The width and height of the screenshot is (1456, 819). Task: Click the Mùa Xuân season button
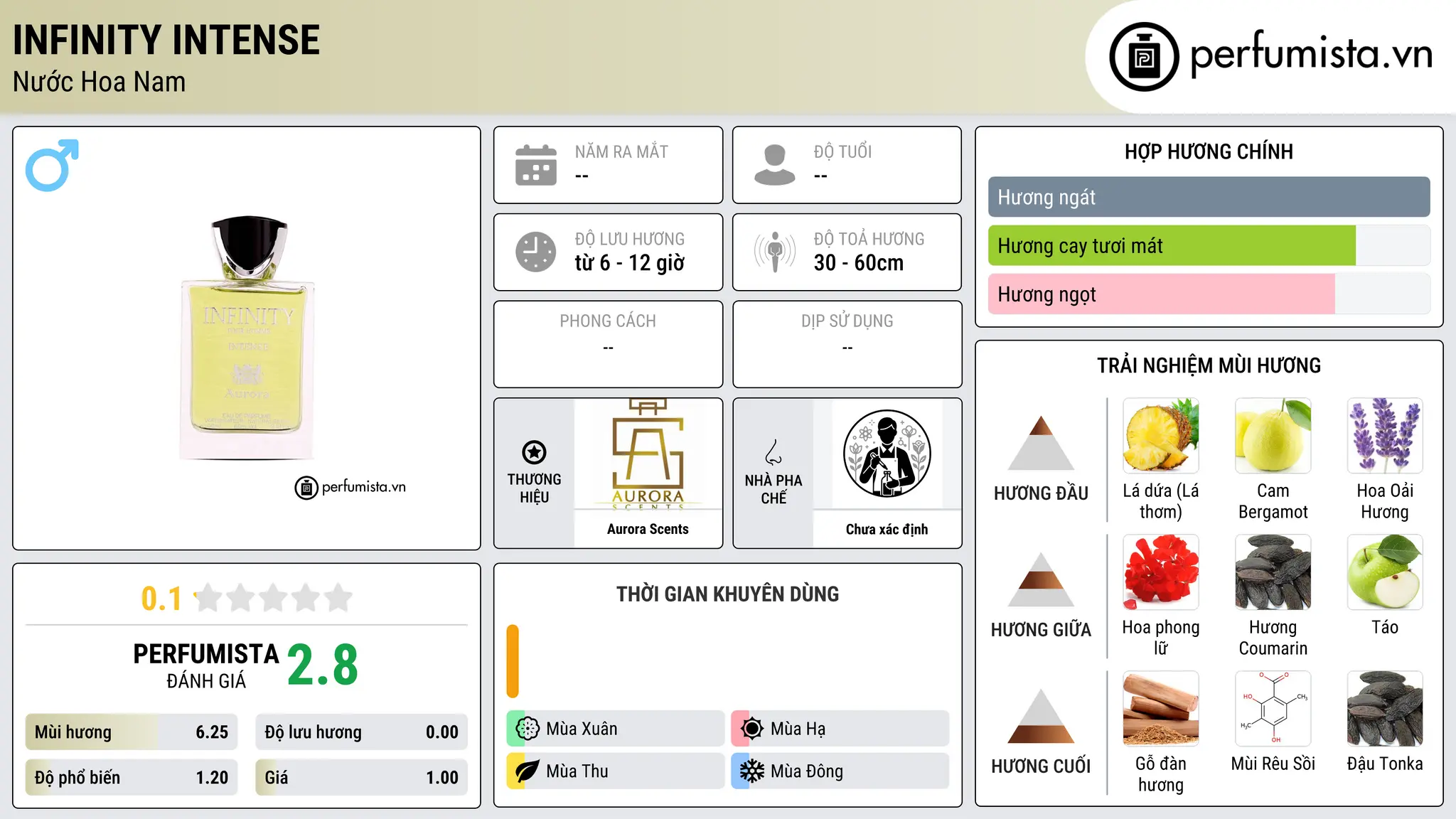coord(616,729)
